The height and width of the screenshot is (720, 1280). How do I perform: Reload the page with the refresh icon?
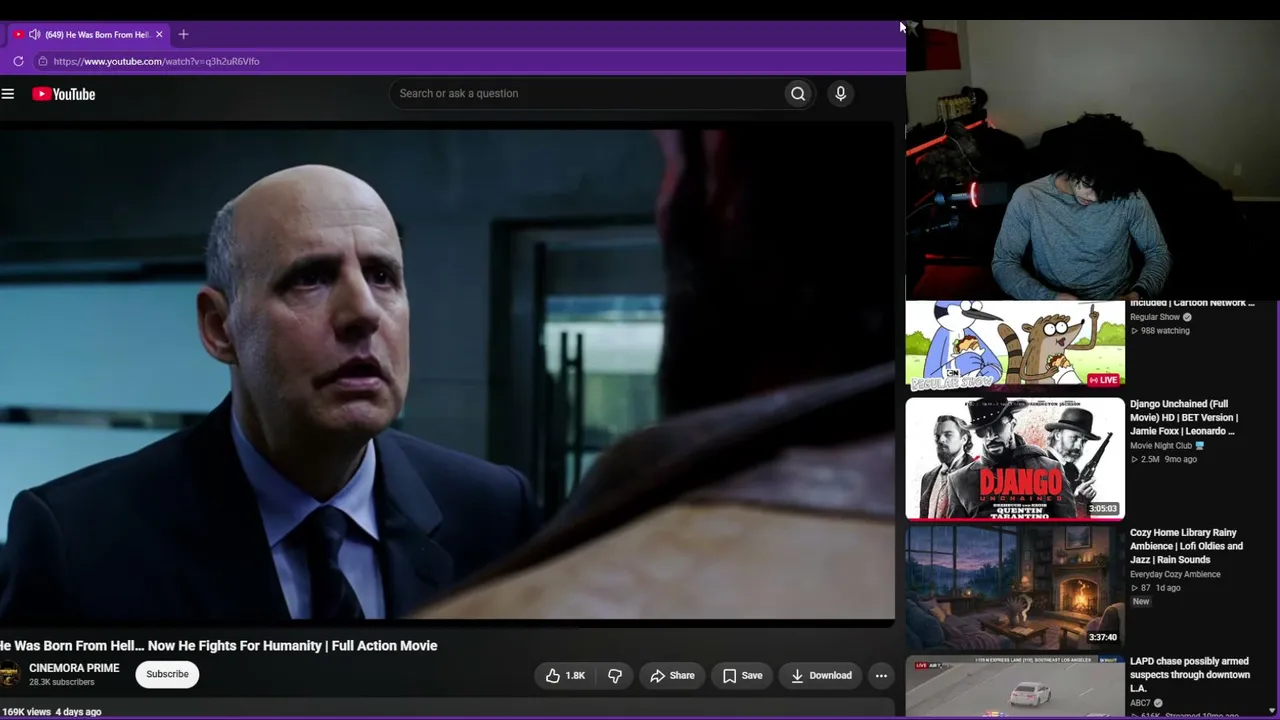coord(18,61)
